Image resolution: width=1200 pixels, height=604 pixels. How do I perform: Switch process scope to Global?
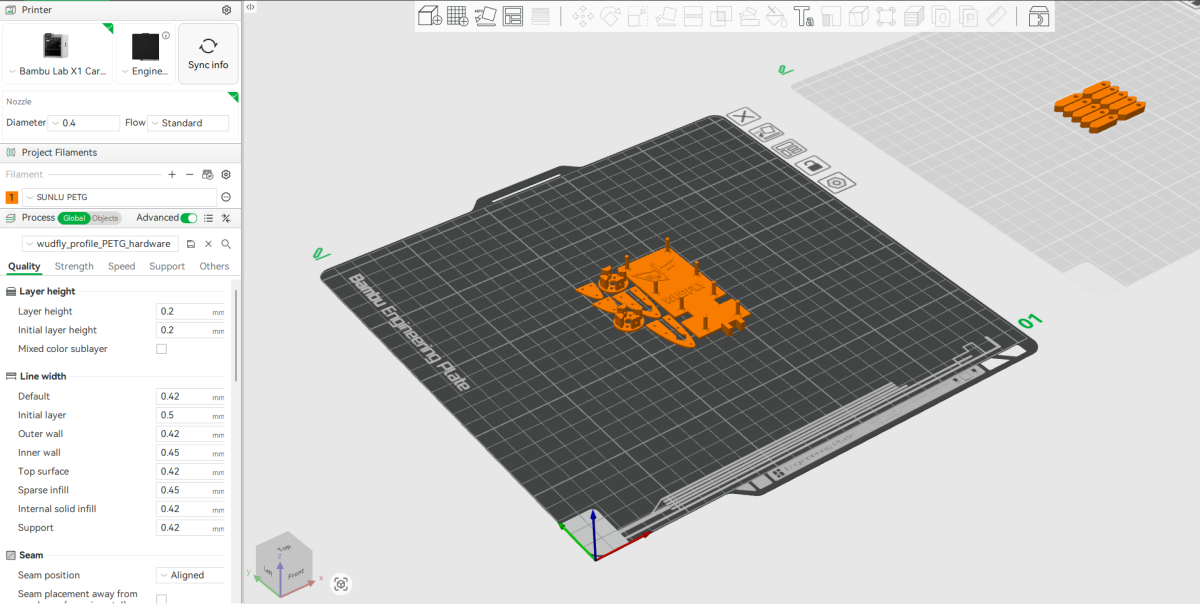pyautogui.click(x=74, y=218)
